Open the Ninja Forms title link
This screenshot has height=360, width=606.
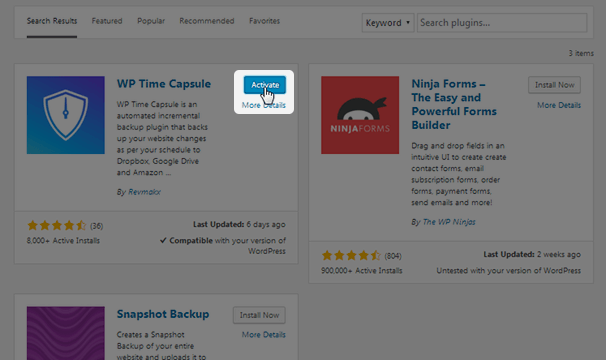[x=454, y=104]
